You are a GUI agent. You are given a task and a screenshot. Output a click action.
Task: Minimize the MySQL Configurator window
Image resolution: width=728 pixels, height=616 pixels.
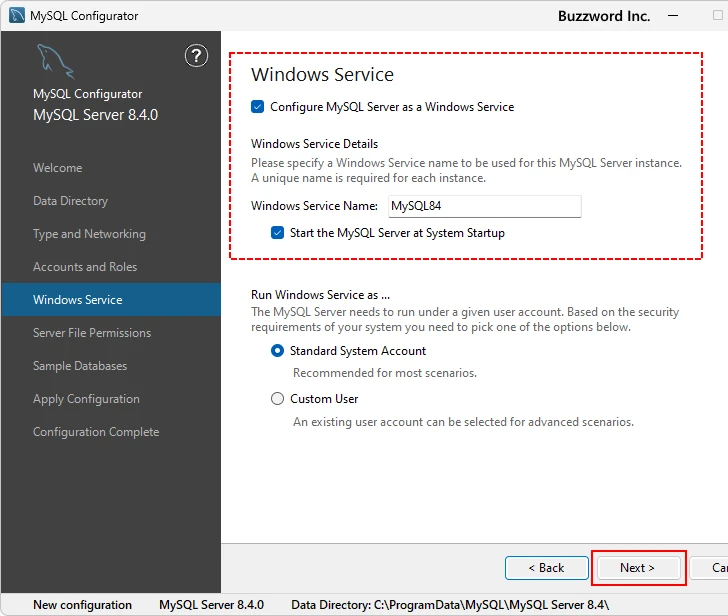click(x=673, y=15)
